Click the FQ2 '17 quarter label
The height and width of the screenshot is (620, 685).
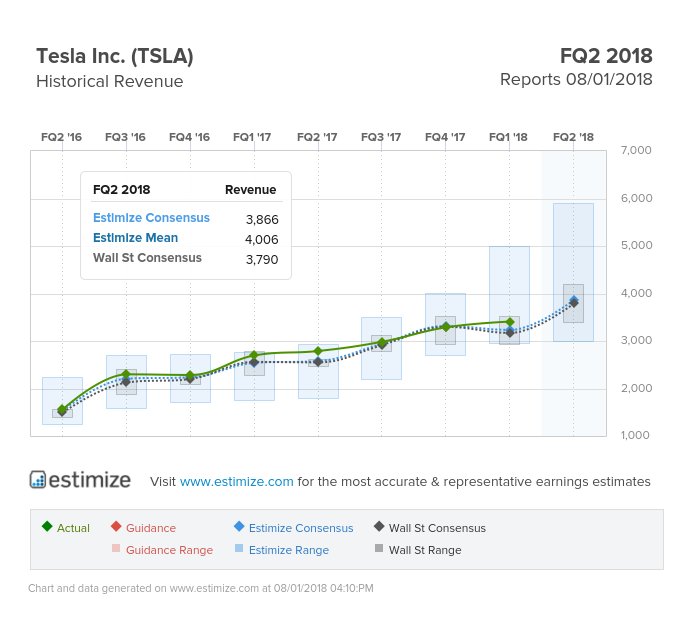pyautogui.click(x=317, y=137)
